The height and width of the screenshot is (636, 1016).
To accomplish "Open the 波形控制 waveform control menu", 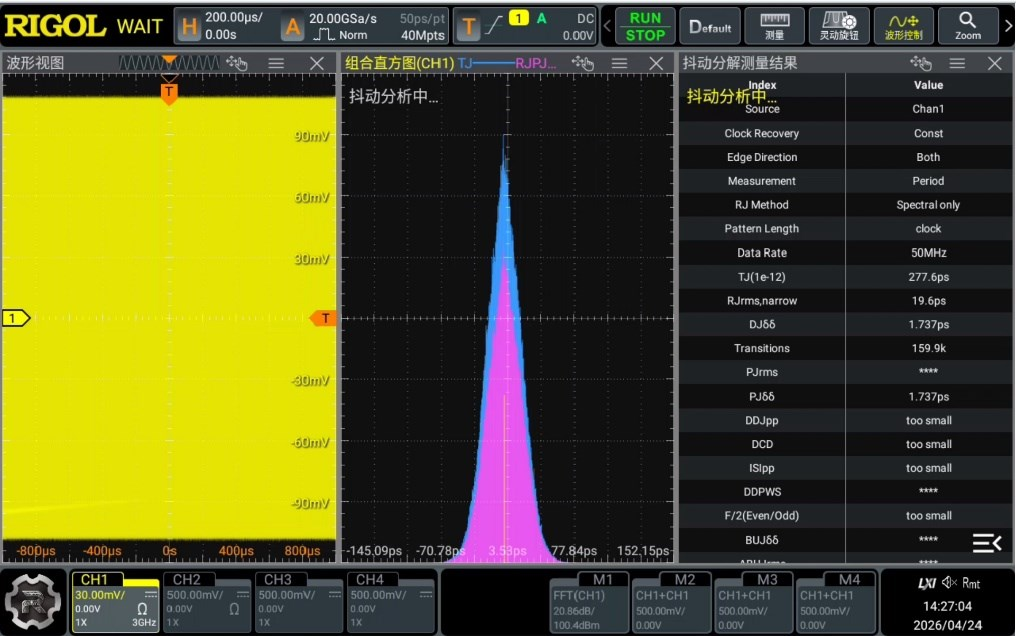I will pyautogui.click(x=904, y=27).
